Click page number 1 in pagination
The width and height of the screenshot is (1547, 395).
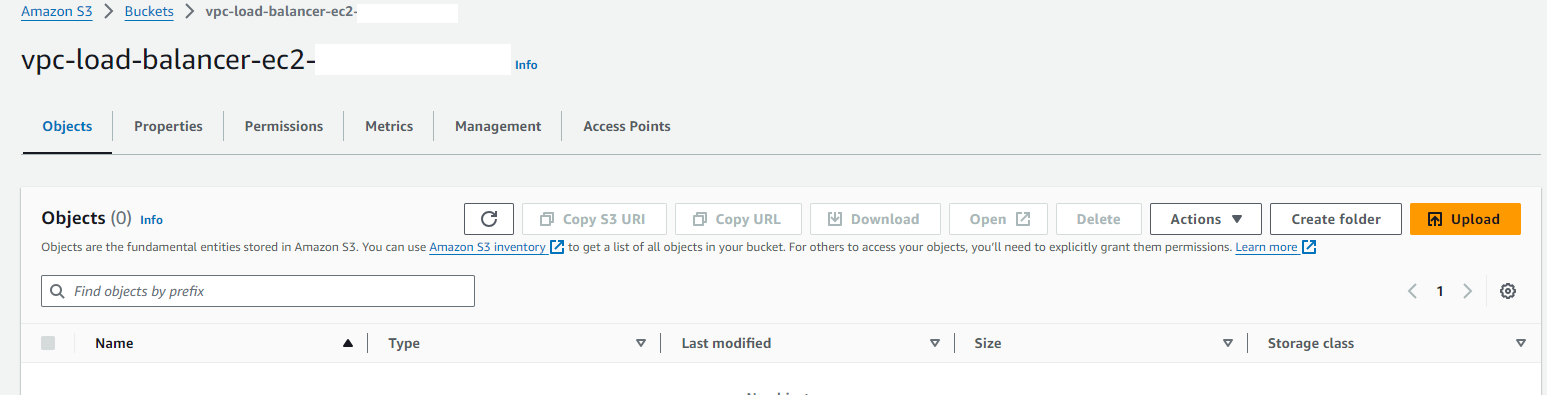tap(1440, 291)
